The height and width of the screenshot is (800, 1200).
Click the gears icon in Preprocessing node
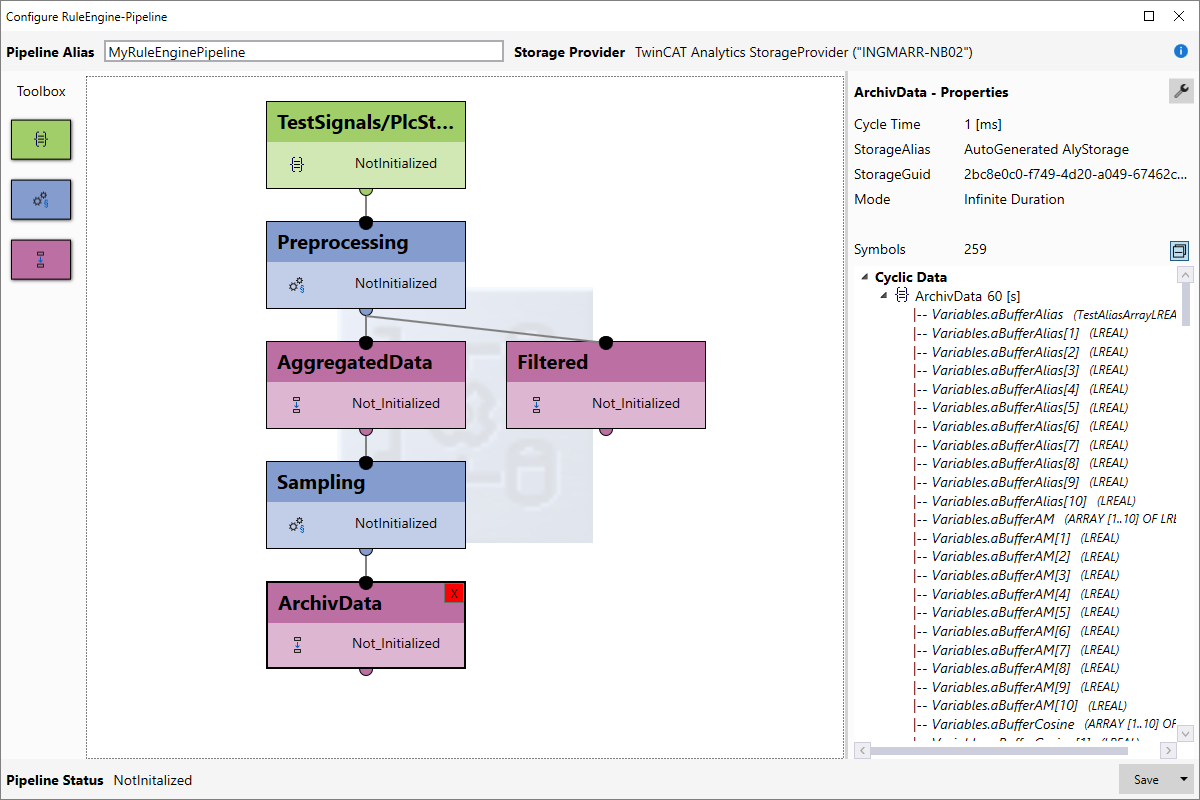pos(296,284)
